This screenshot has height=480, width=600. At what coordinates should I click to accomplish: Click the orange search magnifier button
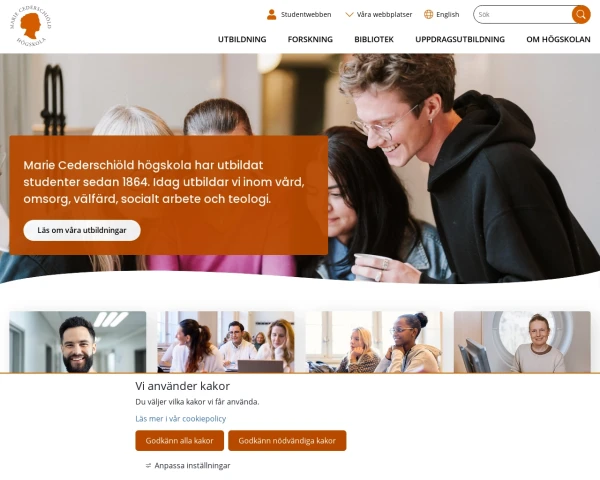tap(581, 15)
